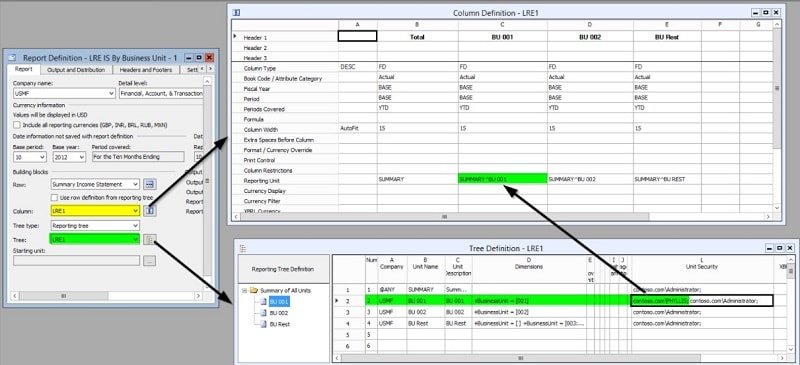The width and height of the screenshot is (800, 365).
Task: Select column C header in Column Definition
Action: (x=503, y=25)
